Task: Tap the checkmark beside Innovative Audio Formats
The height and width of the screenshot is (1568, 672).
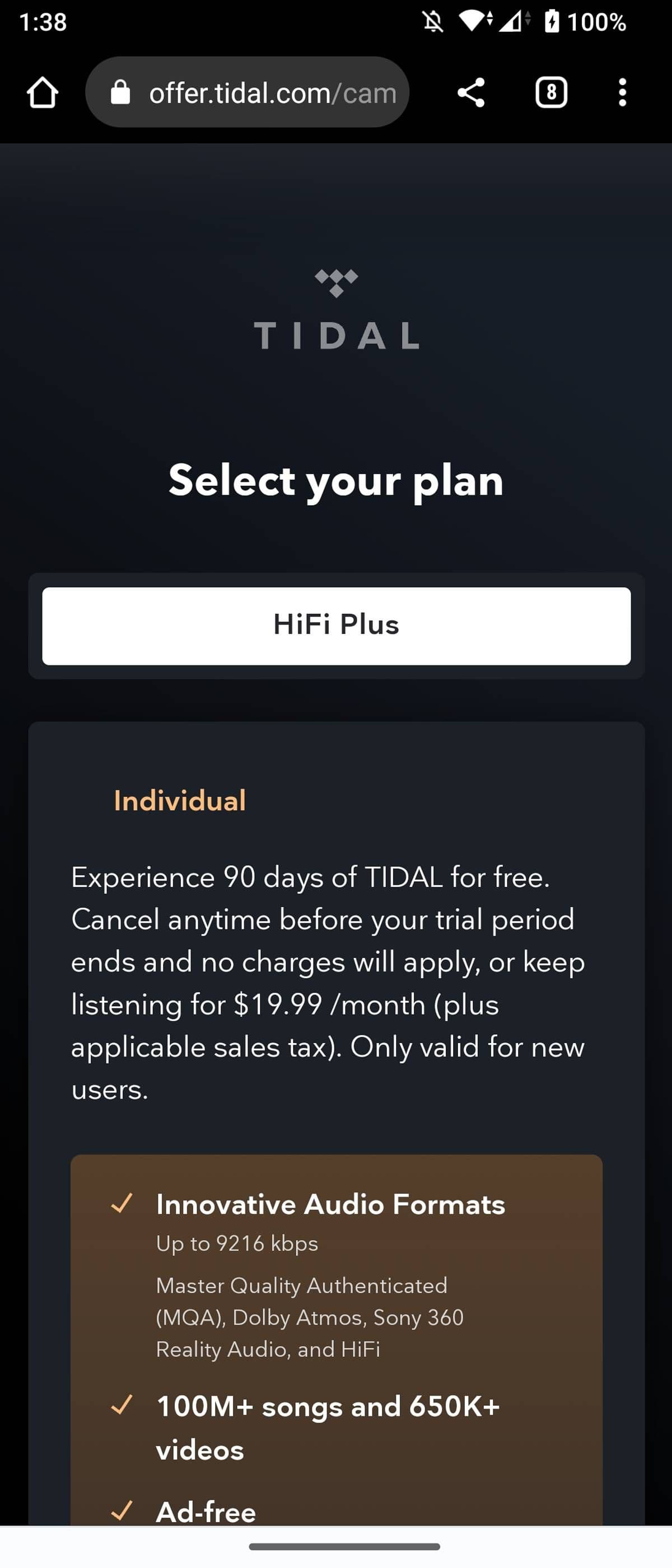Action: tap(122, 1203)
